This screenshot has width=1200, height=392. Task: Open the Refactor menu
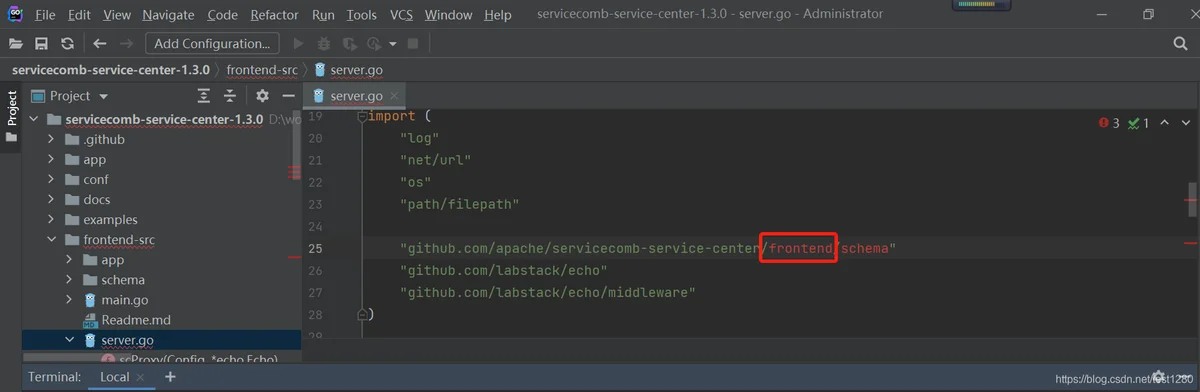click(x=275, y=15)
